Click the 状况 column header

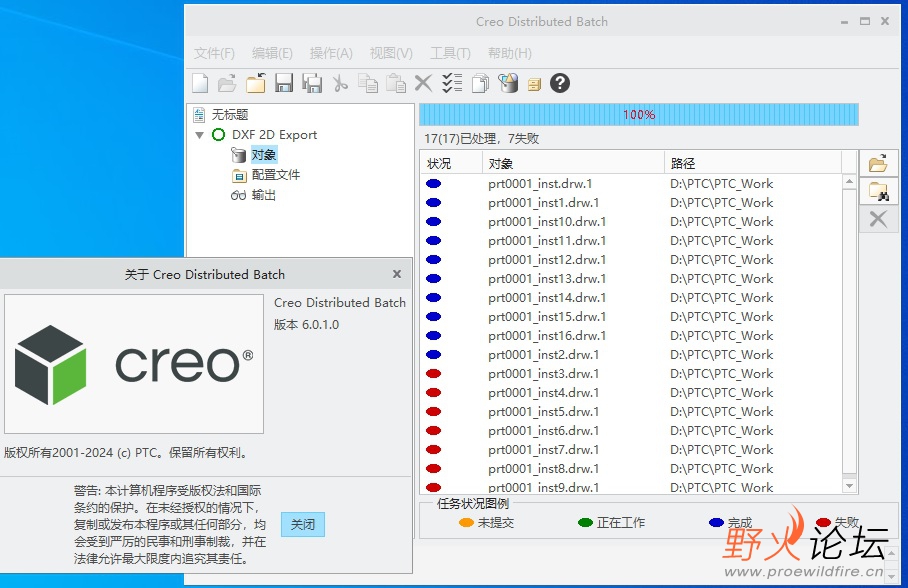pyautogui.click(x=452, y=163)
